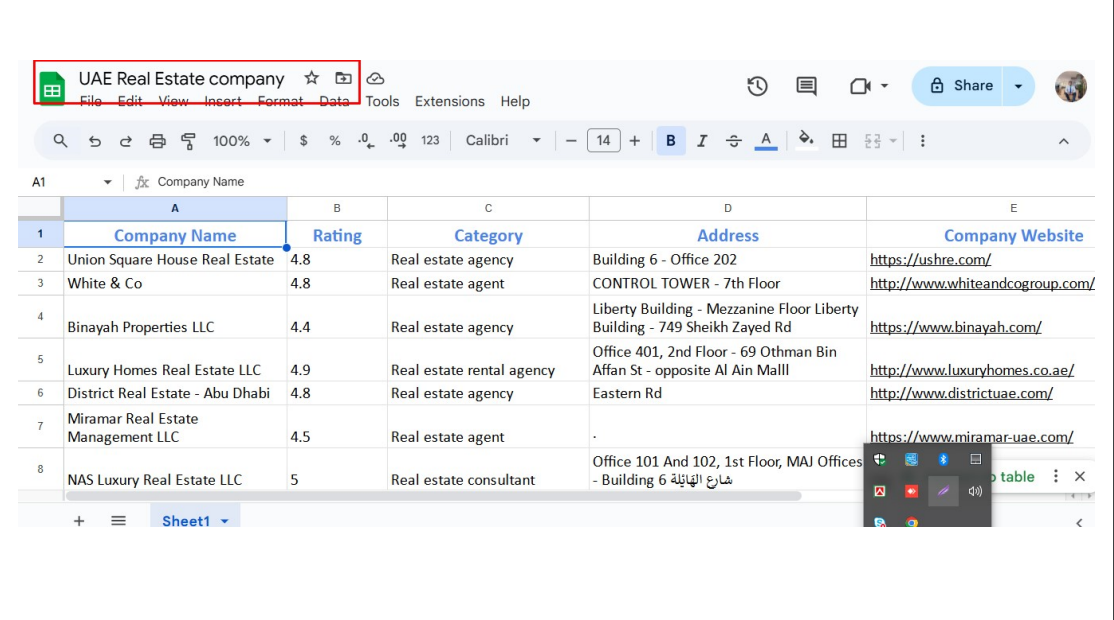This screenshot has height=620, width=1114.
Task: Click the formula bar containing Company Name
Action: point(622,182)
